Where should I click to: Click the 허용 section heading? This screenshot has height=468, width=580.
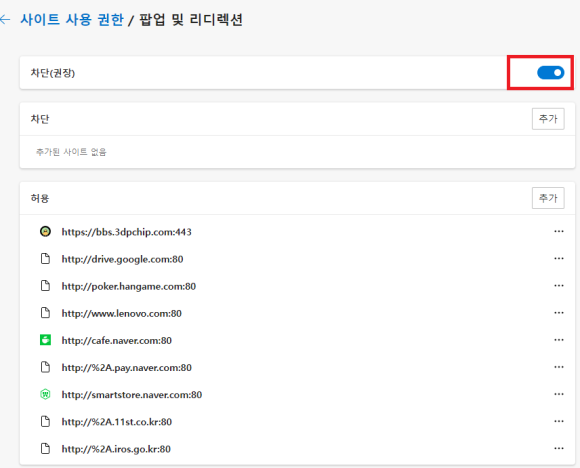[x=40, y=198]
